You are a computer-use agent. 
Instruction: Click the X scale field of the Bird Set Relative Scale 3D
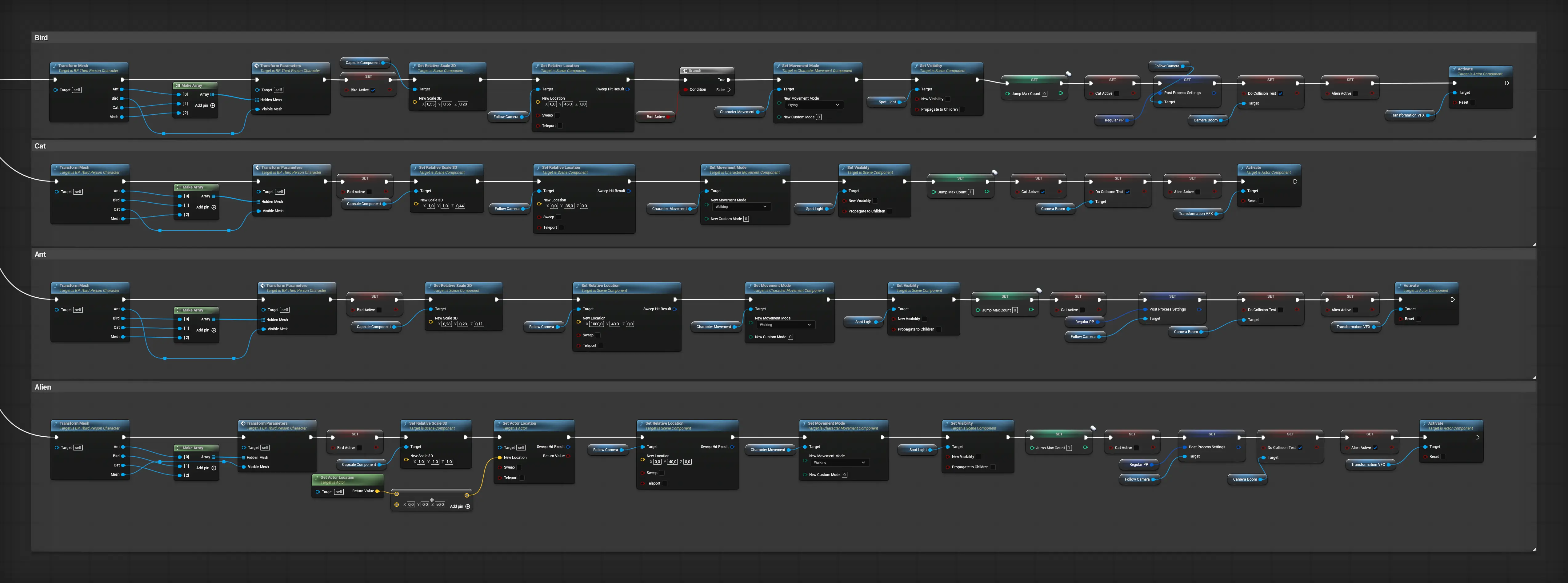pyautogui.click(x=431, y=104)
